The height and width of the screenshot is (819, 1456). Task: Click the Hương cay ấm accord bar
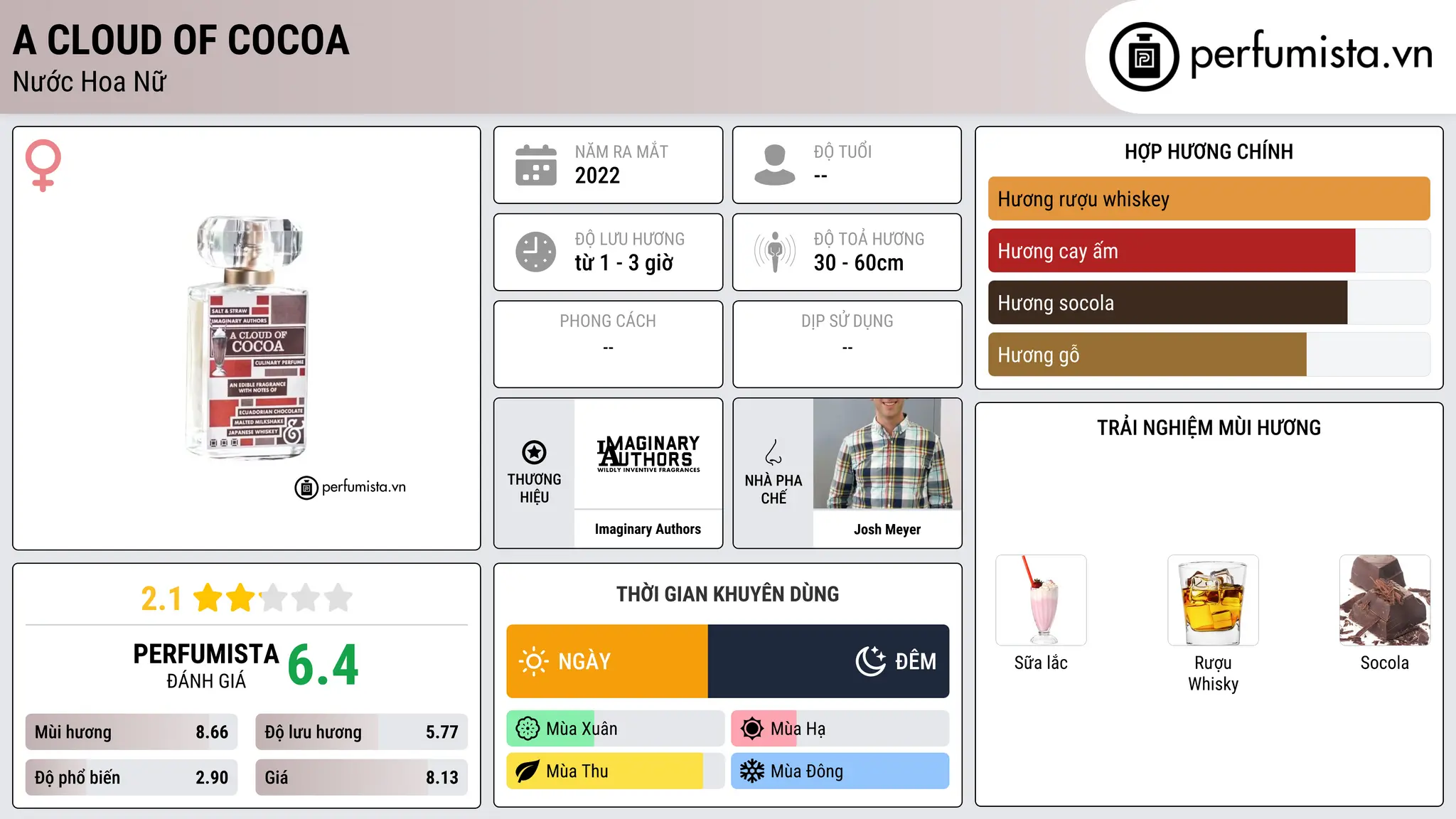(x=1209, y=251)
